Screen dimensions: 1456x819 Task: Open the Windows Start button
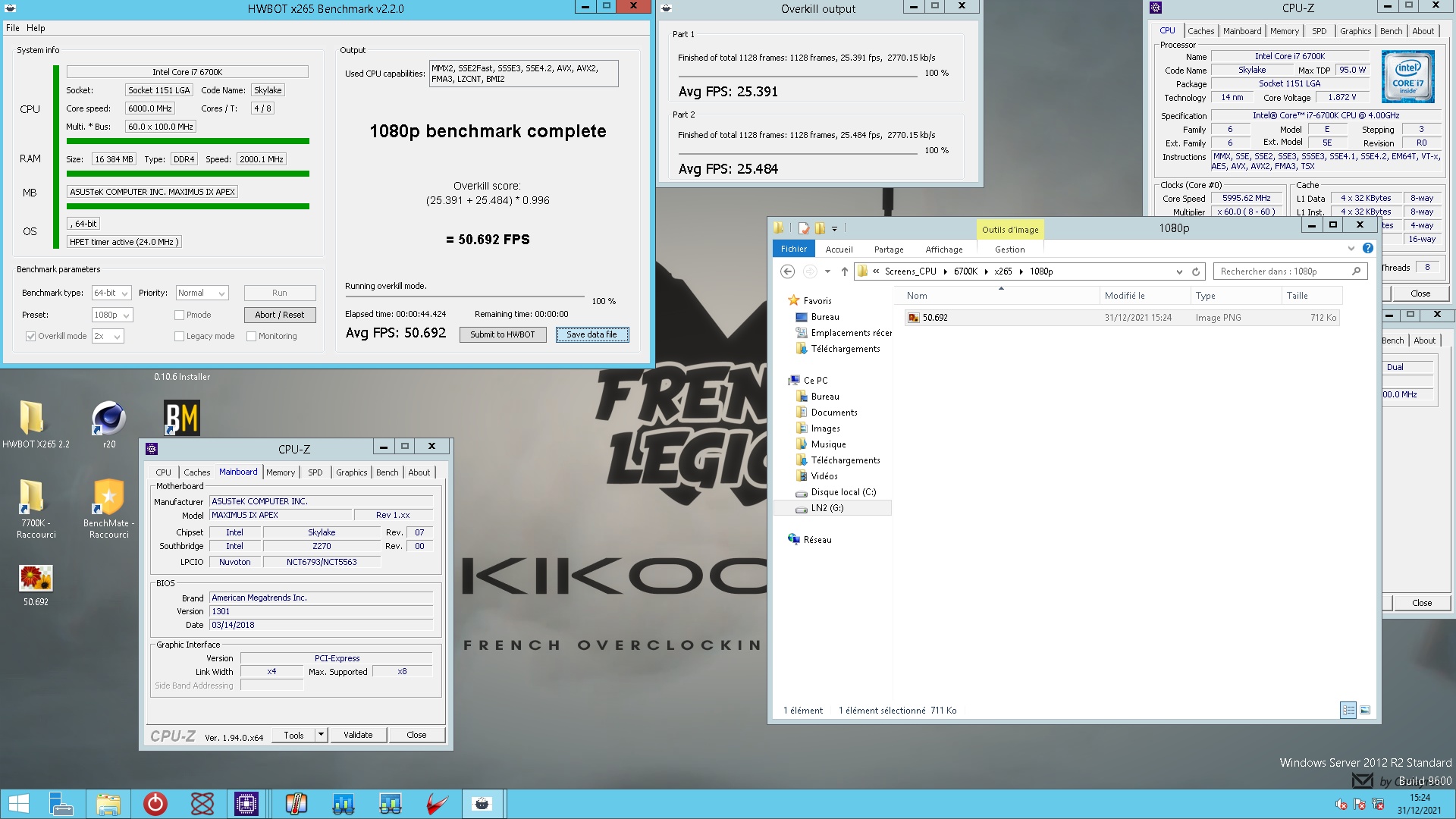tap(18, 804)
